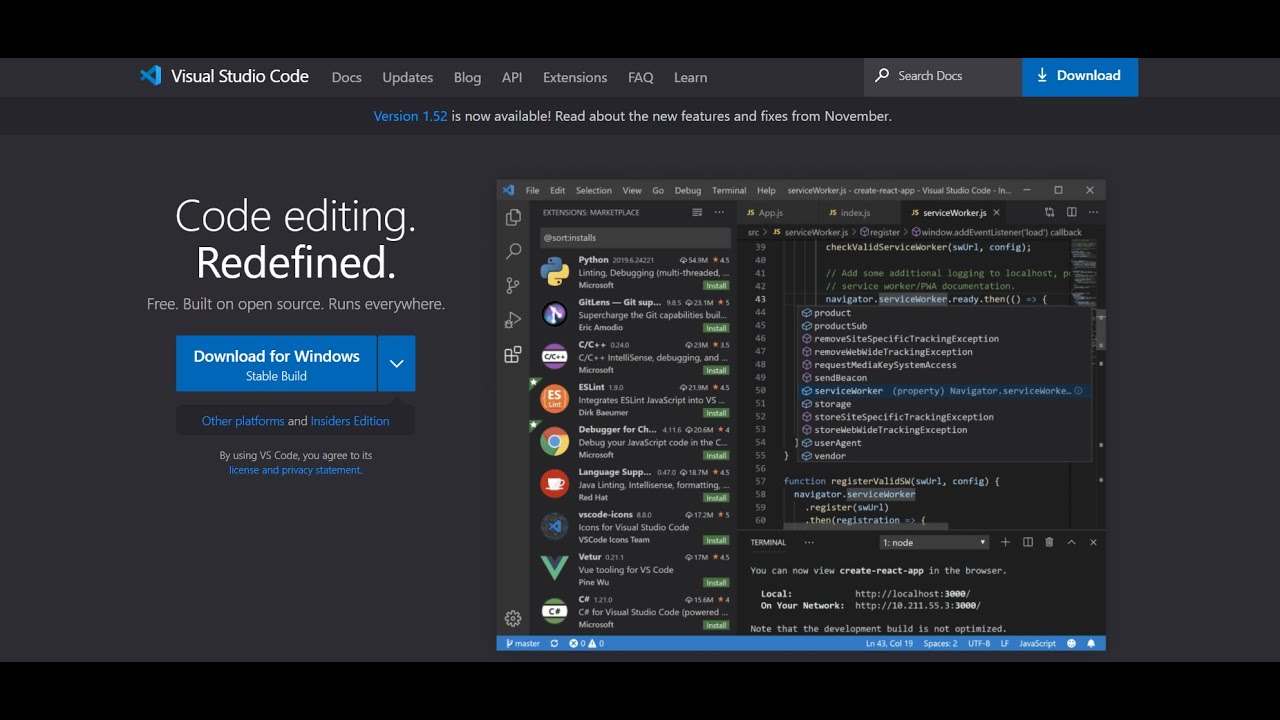
Task: Click the Java Language Support extension icon
Action: pos(555,484)
